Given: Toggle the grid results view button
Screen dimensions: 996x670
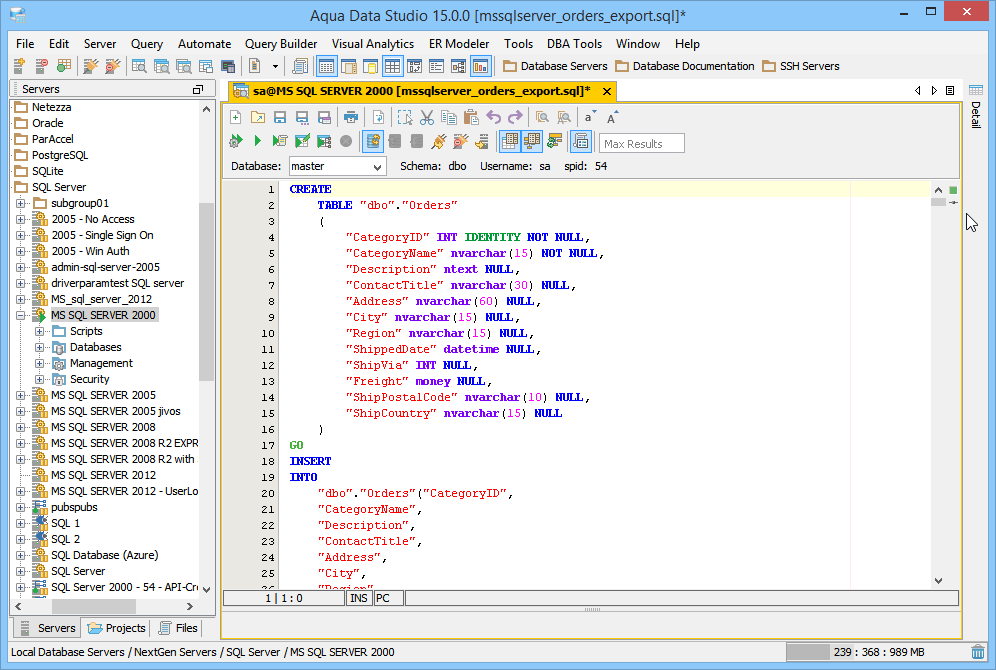Looking at the screenshot, I should (x=510, y=142).
